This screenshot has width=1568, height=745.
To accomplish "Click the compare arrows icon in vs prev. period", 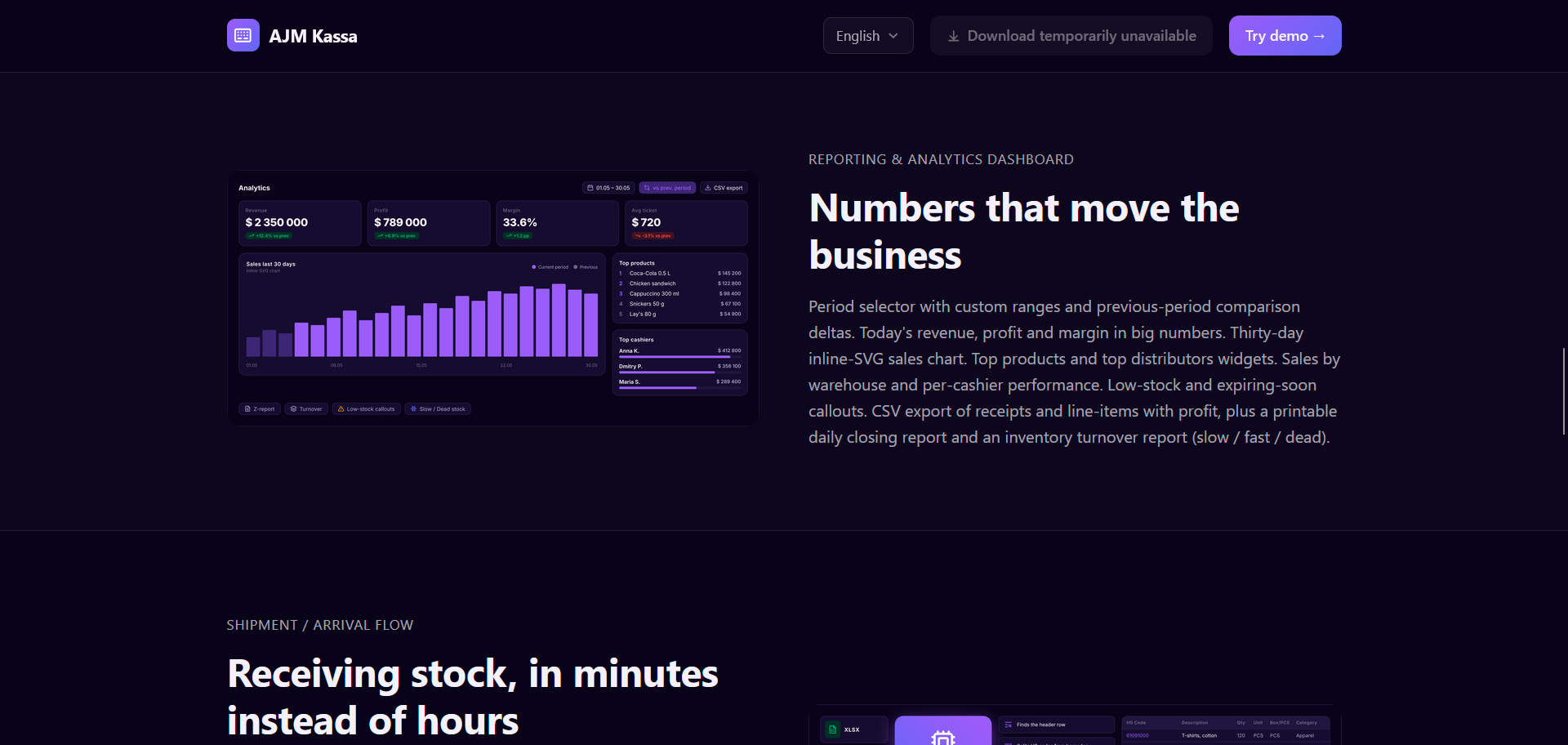I will 647,188.
